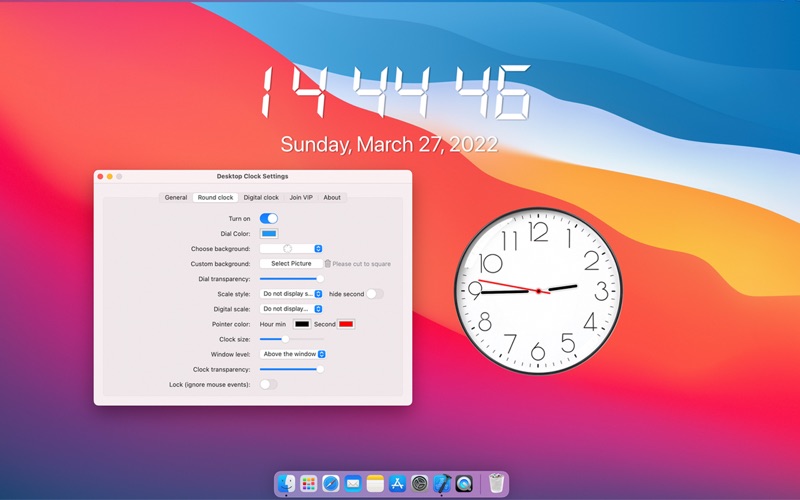This screenshot has height=500, width=800.
Task: Open the Window level dropdown
Action: click(293, 354)
